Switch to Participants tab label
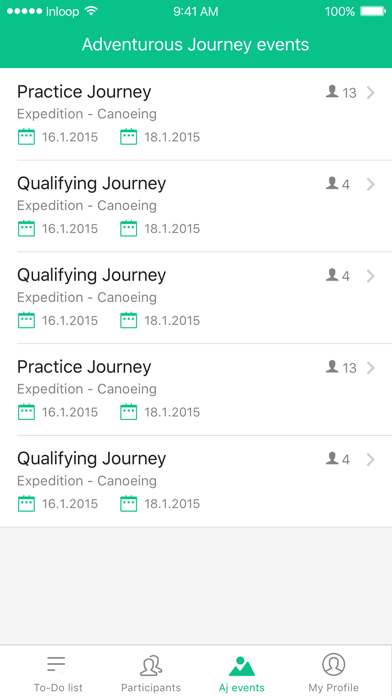This screenshot has width=392, height=696. pyautogui.click(x=151, y=688)
